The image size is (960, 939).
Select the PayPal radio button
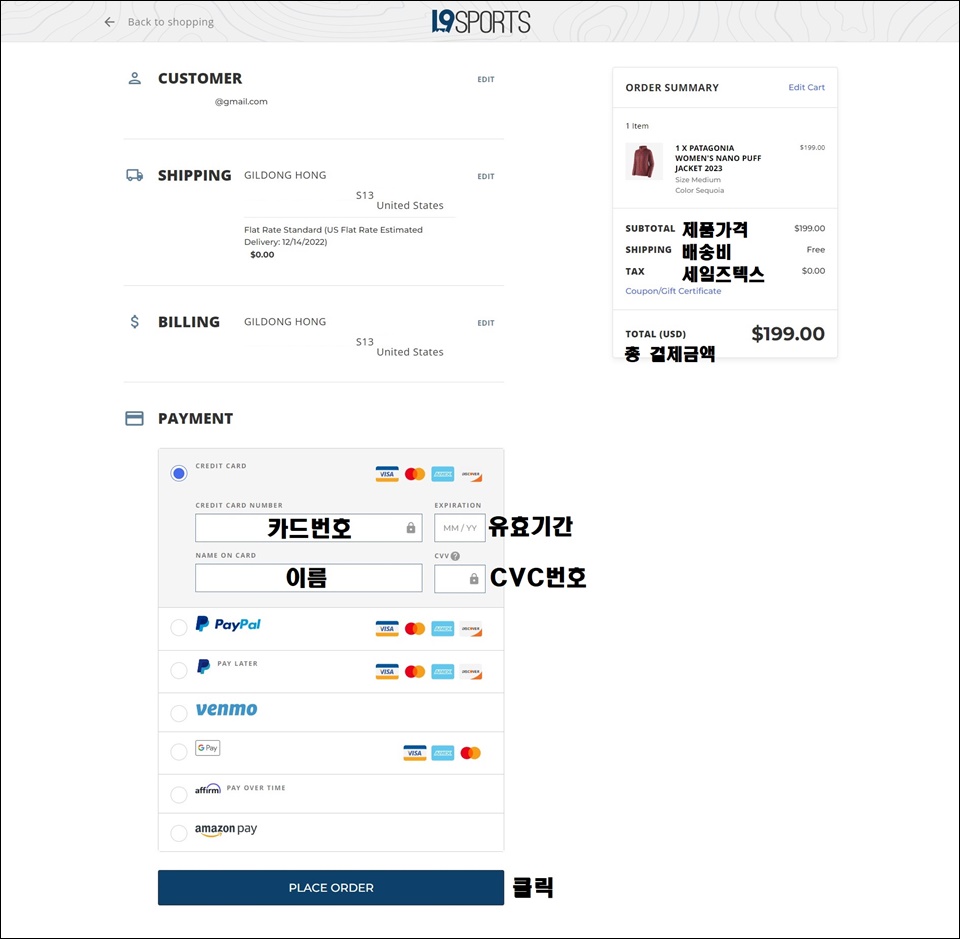[x=179, y=627]
